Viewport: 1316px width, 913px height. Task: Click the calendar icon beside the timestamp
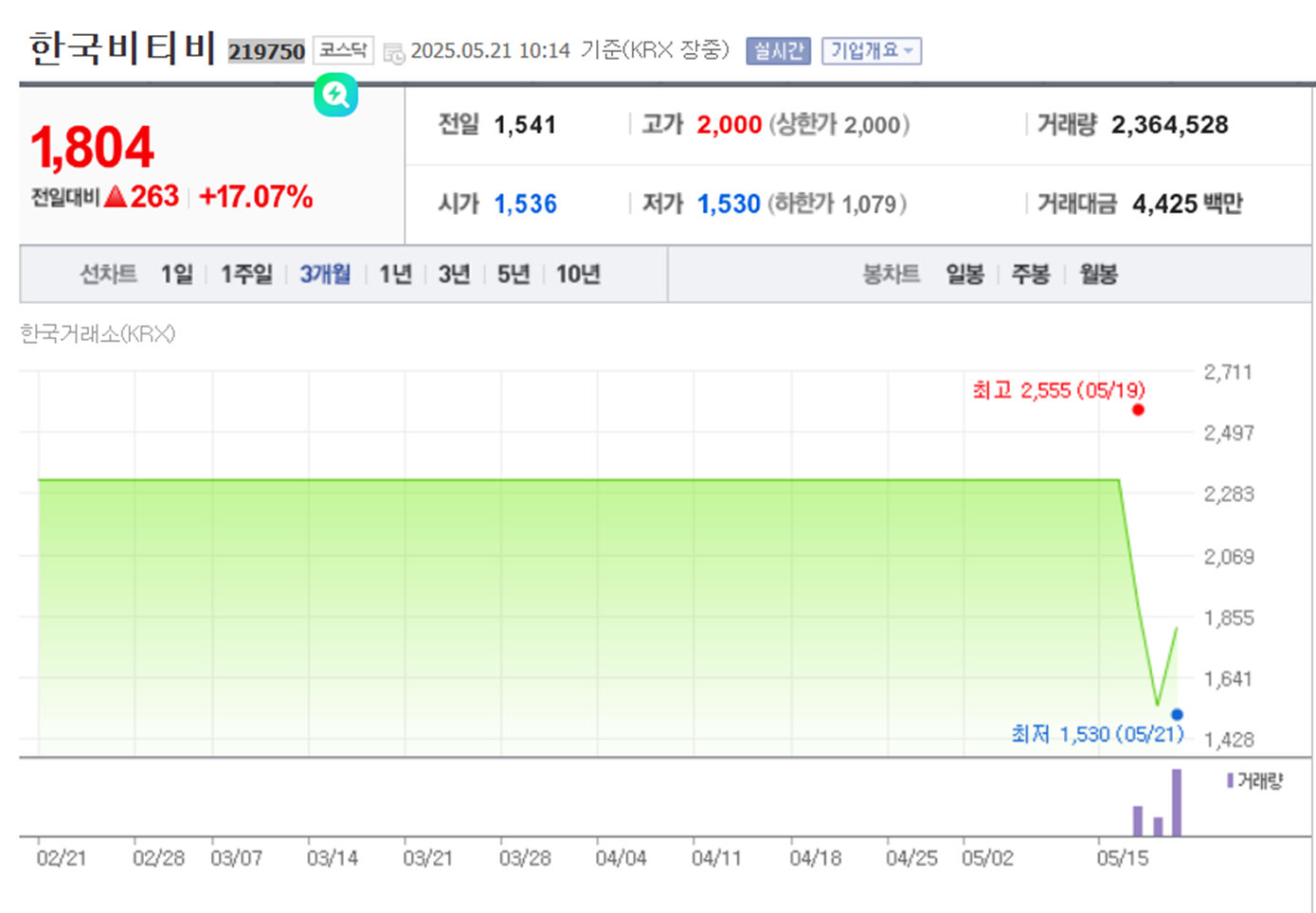point(394,53)
